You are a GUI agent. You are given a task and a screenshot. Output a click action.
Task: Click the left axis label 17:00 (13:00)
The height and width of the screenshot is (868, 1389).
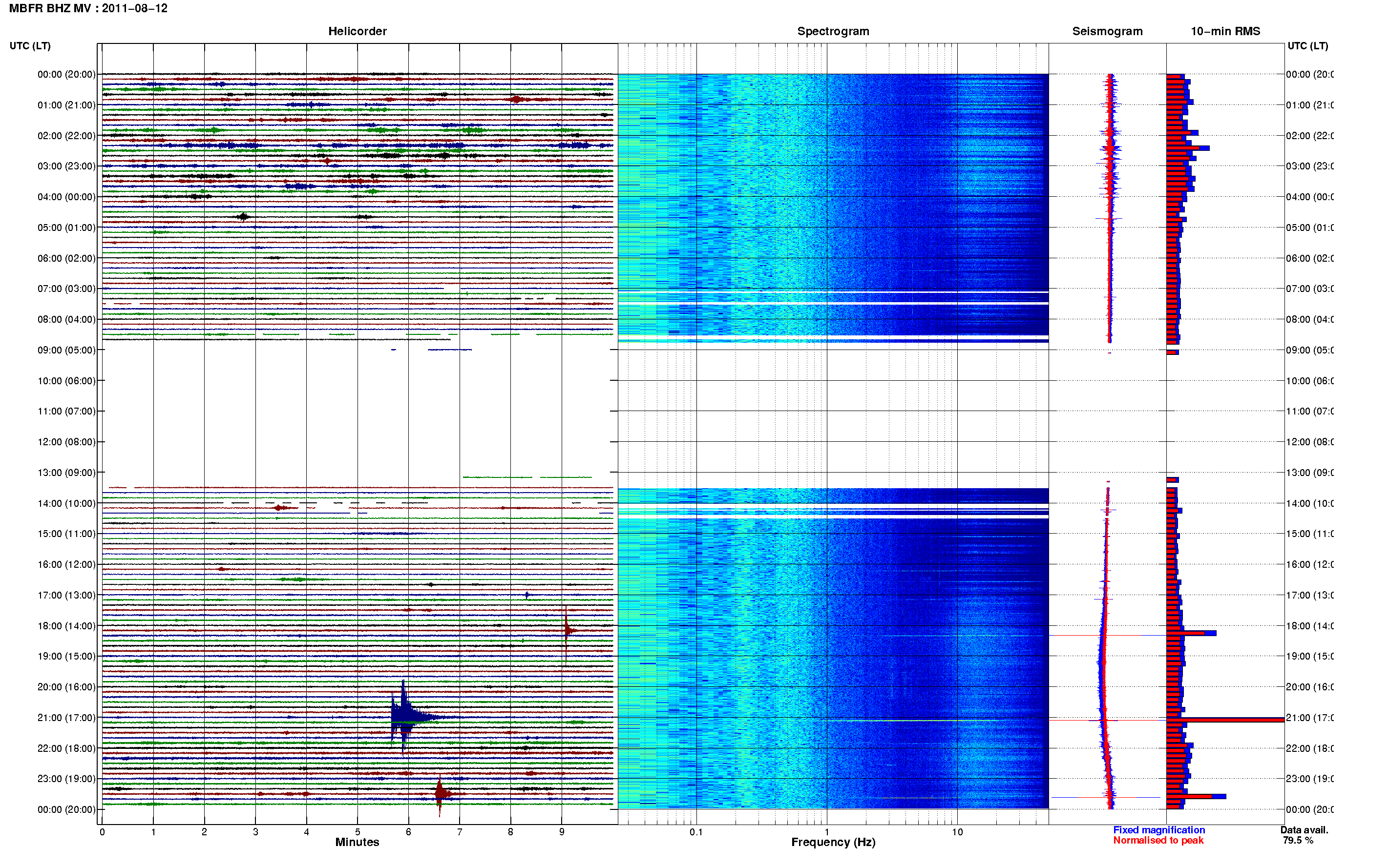click(x=66, y=595)
